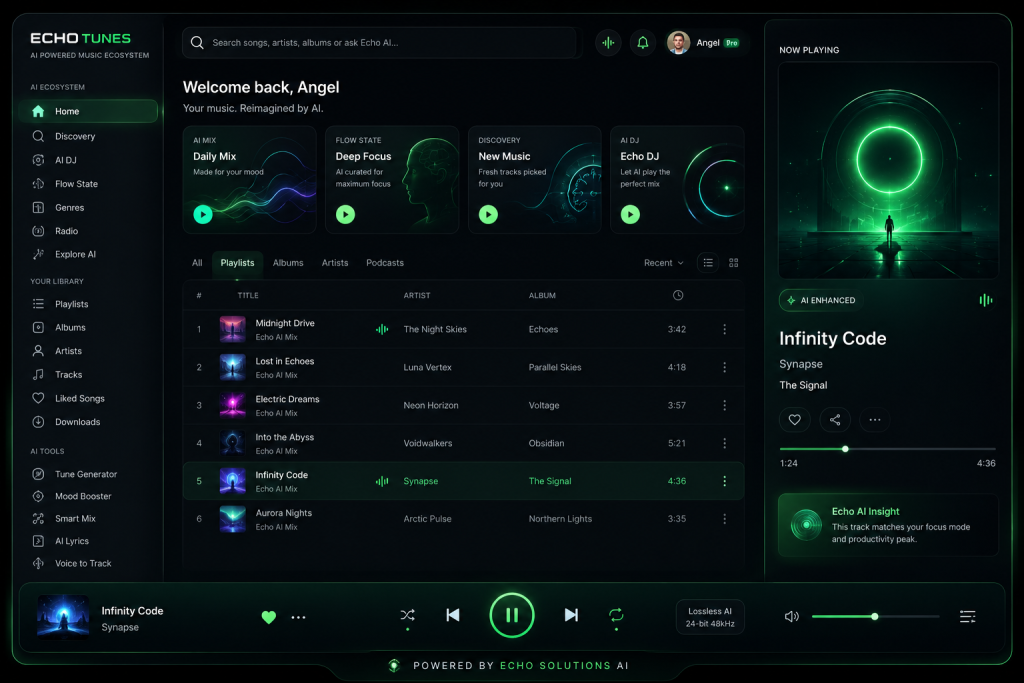
Task: Switch to the Artists tab
Action: (x=335, y=262)
